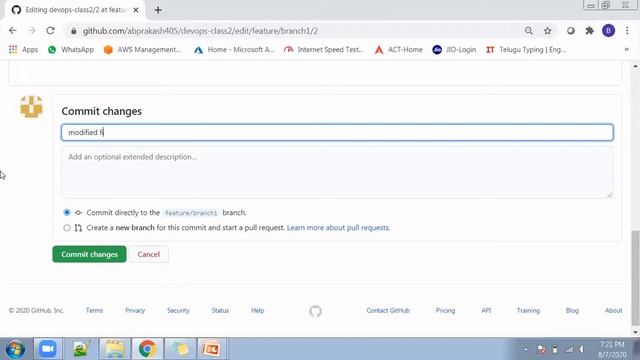Image resolution: width=640 pixels, height=360 pixels.
Task: Open the Blog footer link
Action: coord(572,311)
